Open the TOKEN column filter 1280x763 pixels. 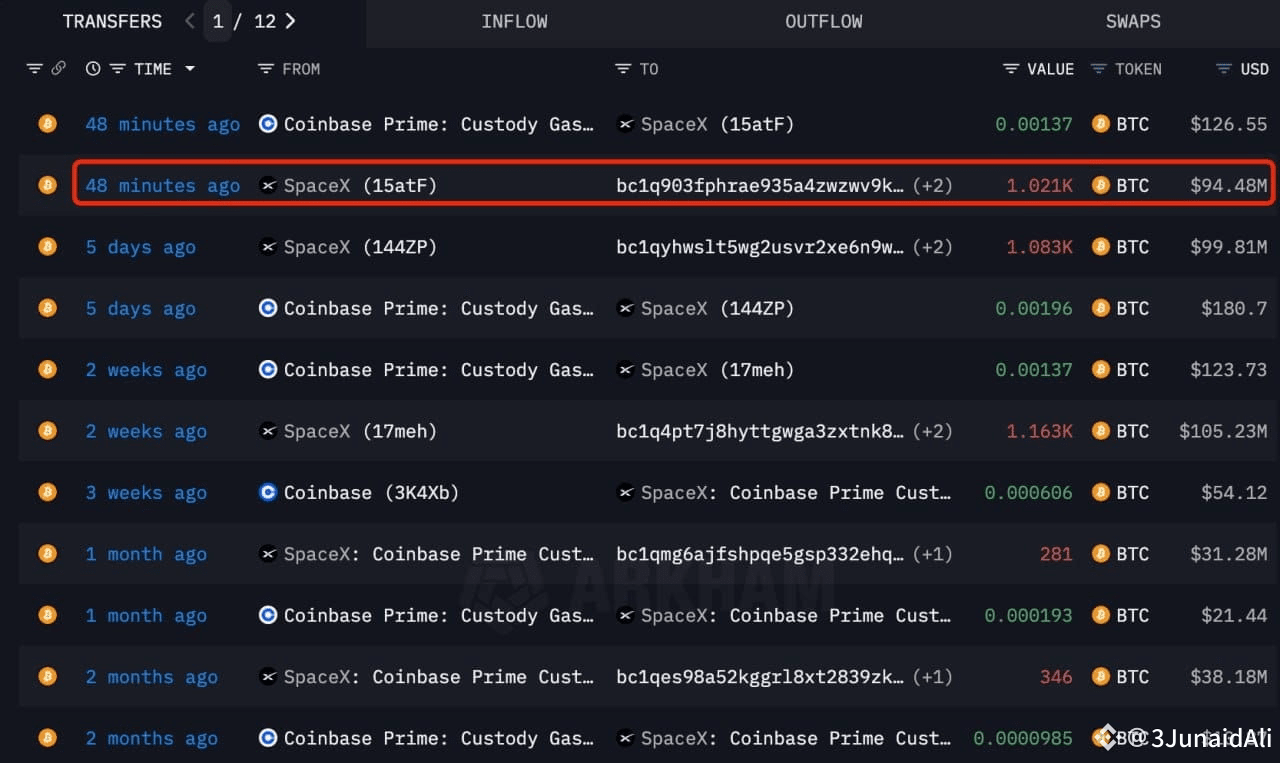tap(1098, 69)
